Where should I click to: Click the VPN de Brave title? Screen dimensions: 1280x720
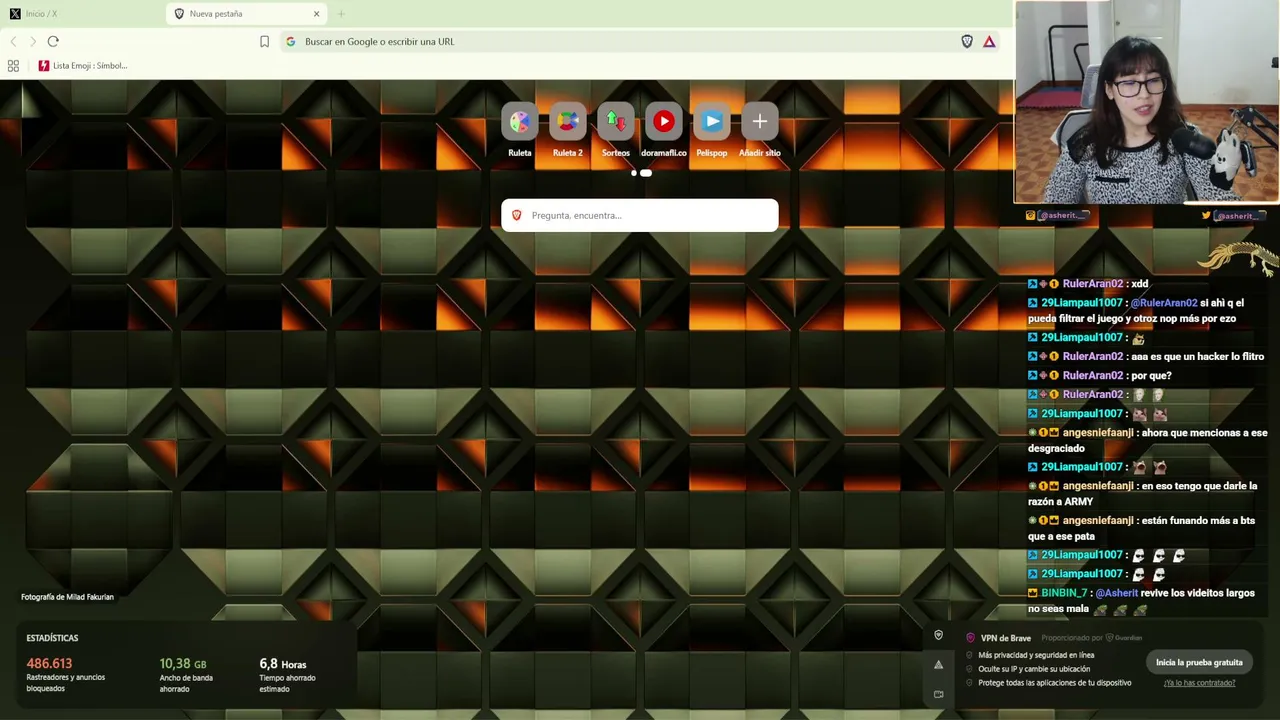[1006, 638]
